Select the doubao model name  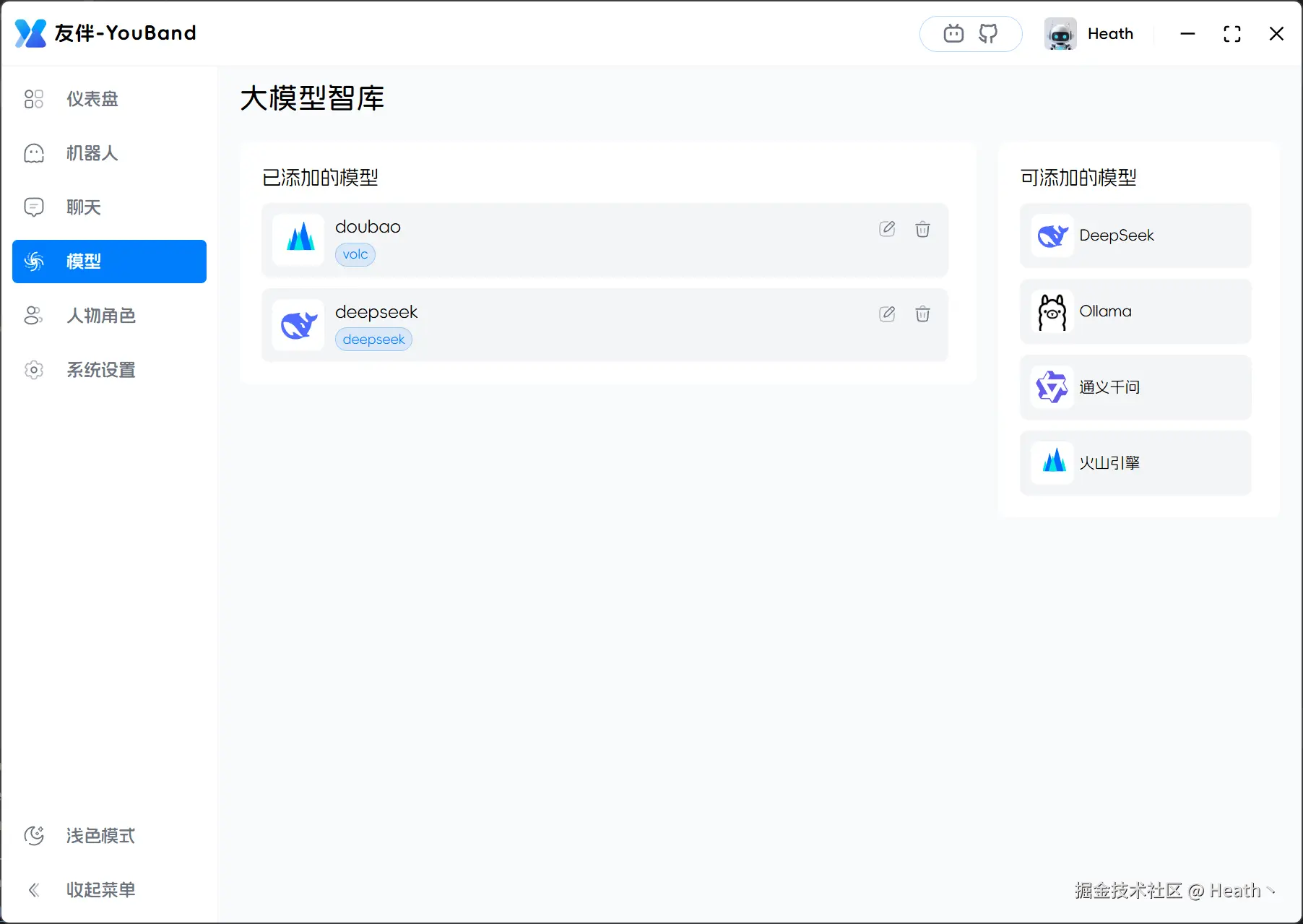(x=368, y=227)
